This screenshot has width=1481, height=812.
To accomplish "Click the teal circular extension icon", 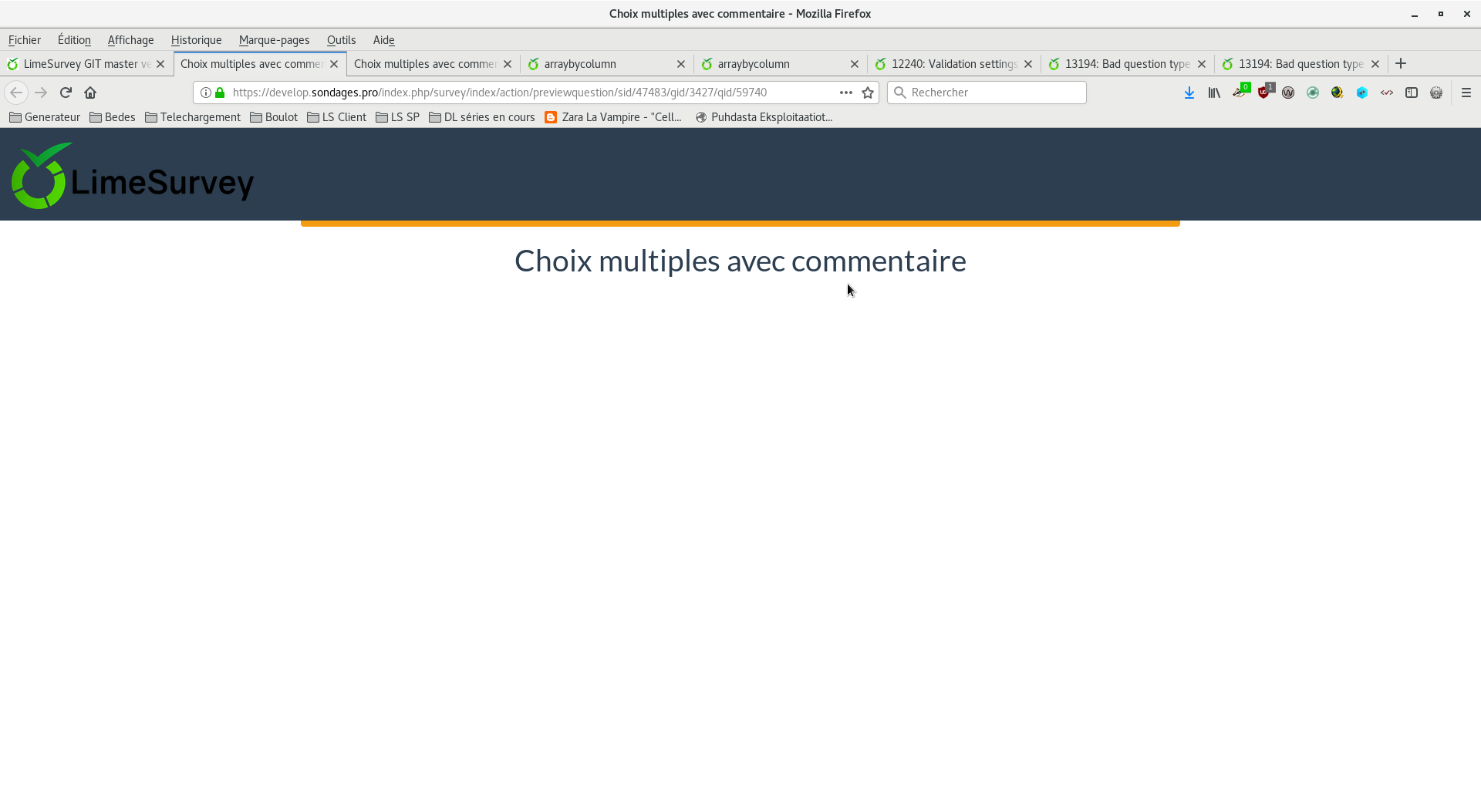I will 1313,93.
